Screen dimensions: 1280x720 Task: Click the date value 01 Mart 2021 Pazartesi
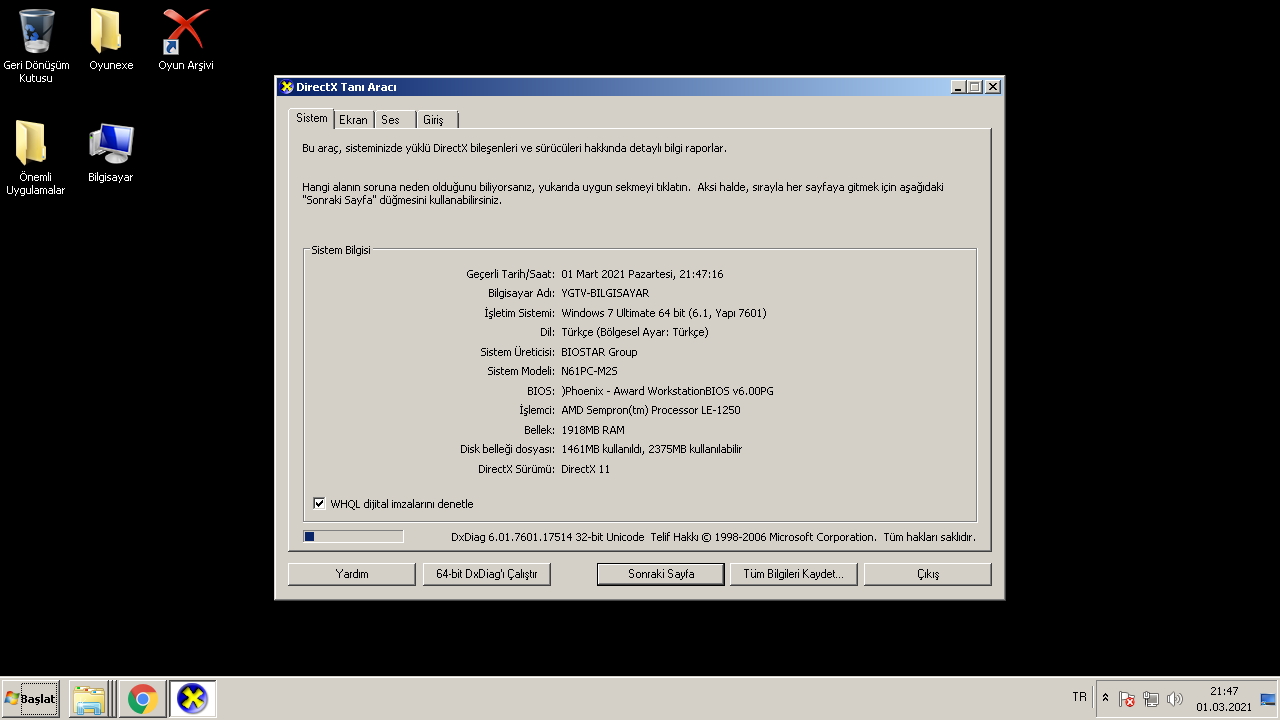point(642,274)
